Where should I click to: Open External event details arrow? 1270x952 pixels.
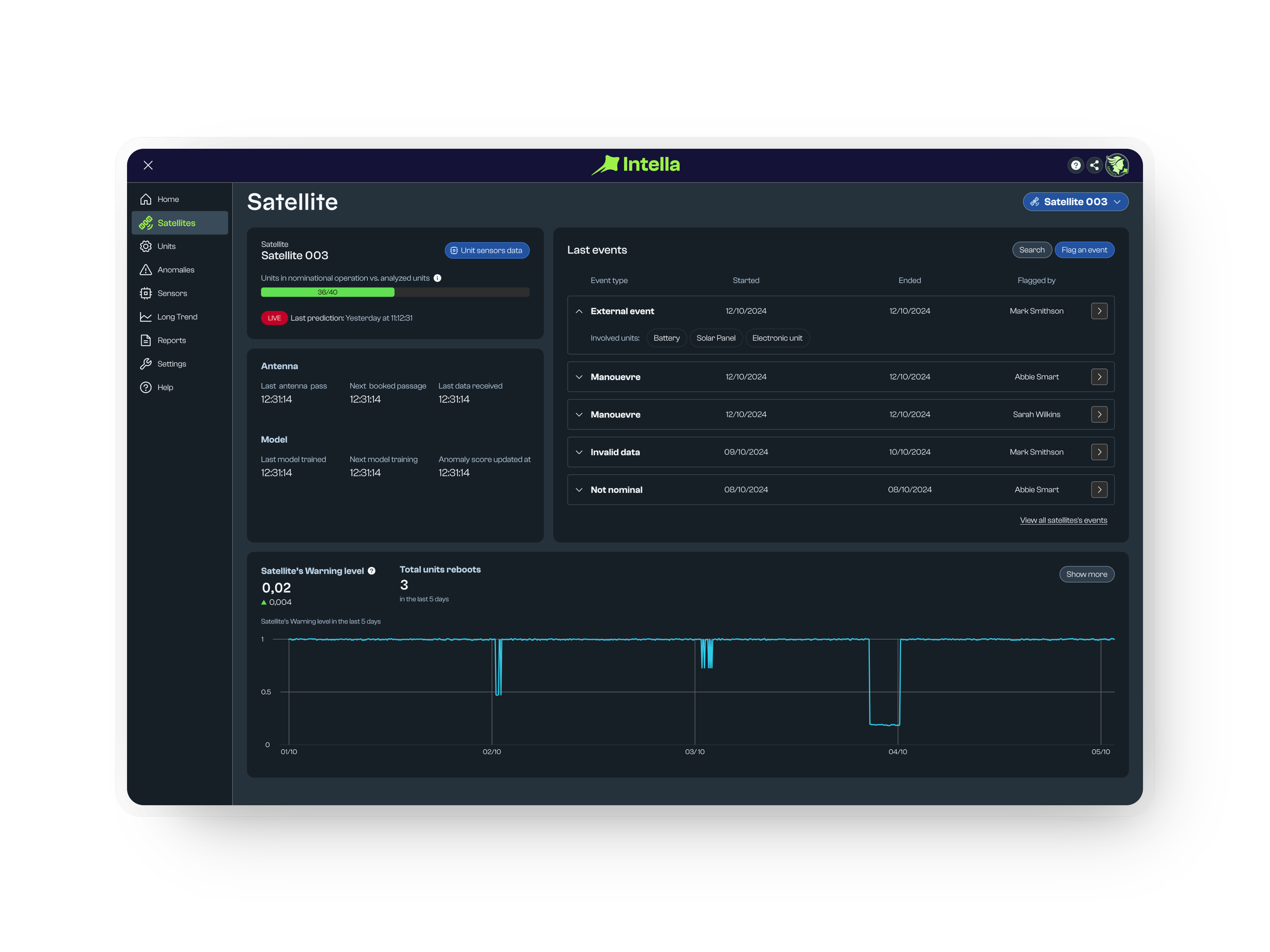[x=1099, y=311]
